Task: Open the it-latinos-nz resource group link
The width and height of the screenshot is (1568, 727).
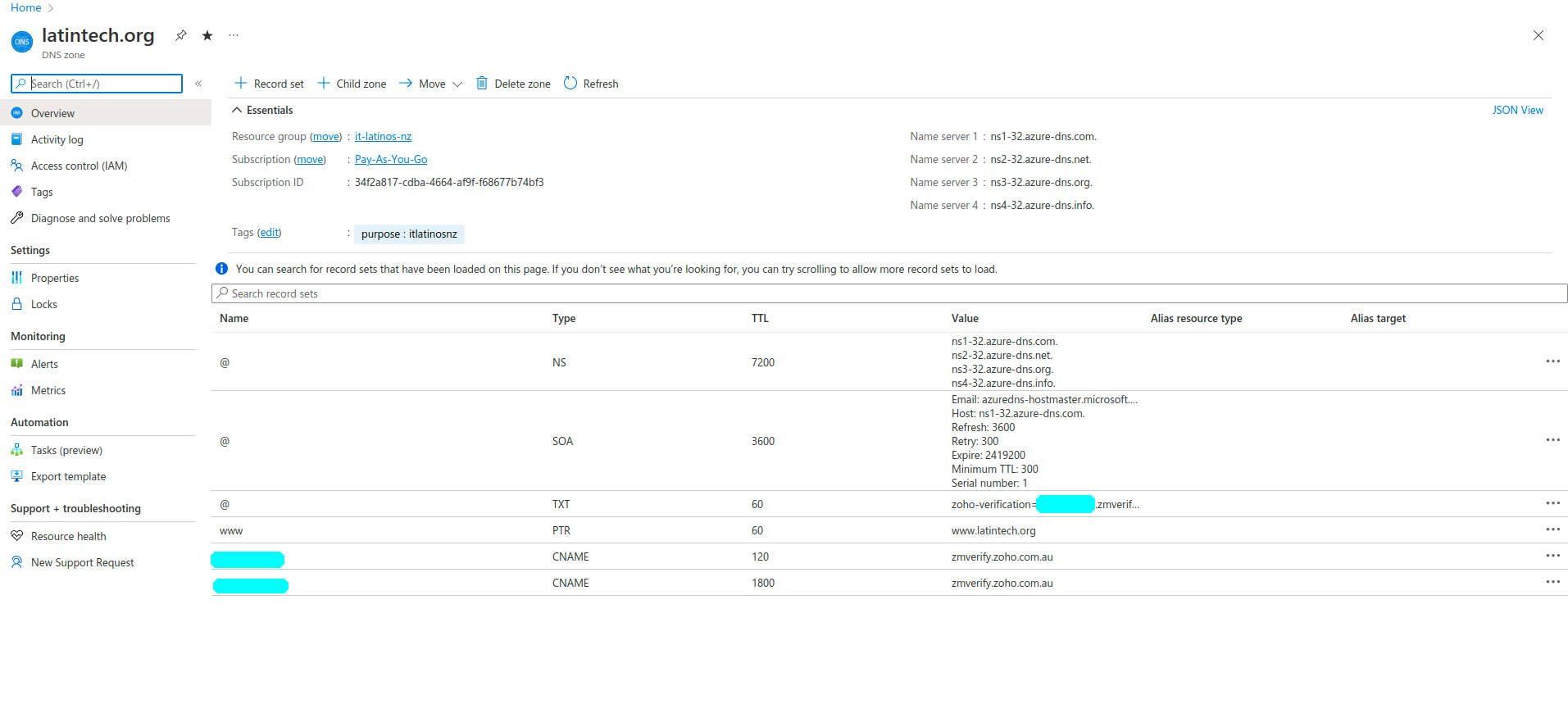Action: point(383,137)
